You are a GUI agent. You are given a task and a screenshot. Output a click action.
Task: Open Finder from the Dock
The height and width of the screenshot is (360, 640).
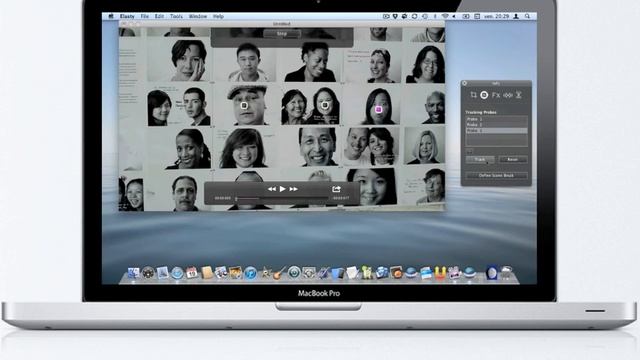pos(133,273)
